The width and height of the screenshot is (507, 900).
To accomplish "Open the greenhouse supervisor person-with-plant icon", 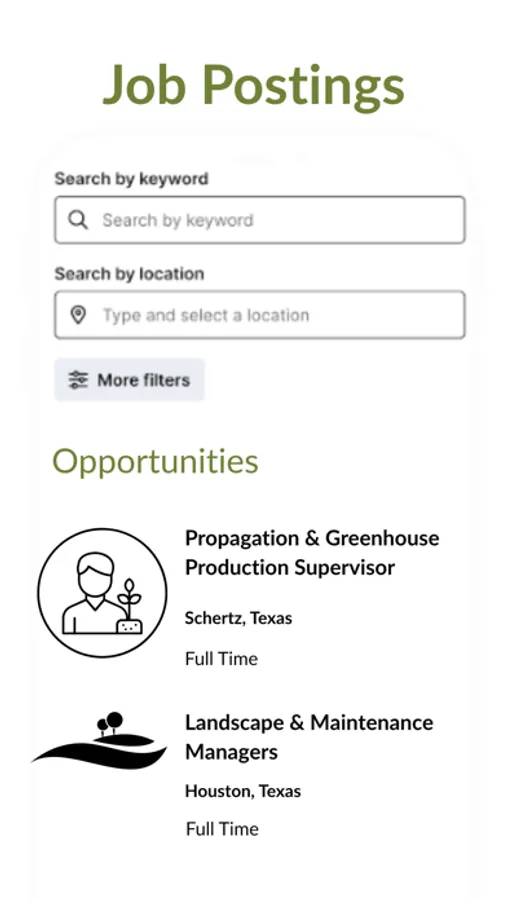I will 102,593.
